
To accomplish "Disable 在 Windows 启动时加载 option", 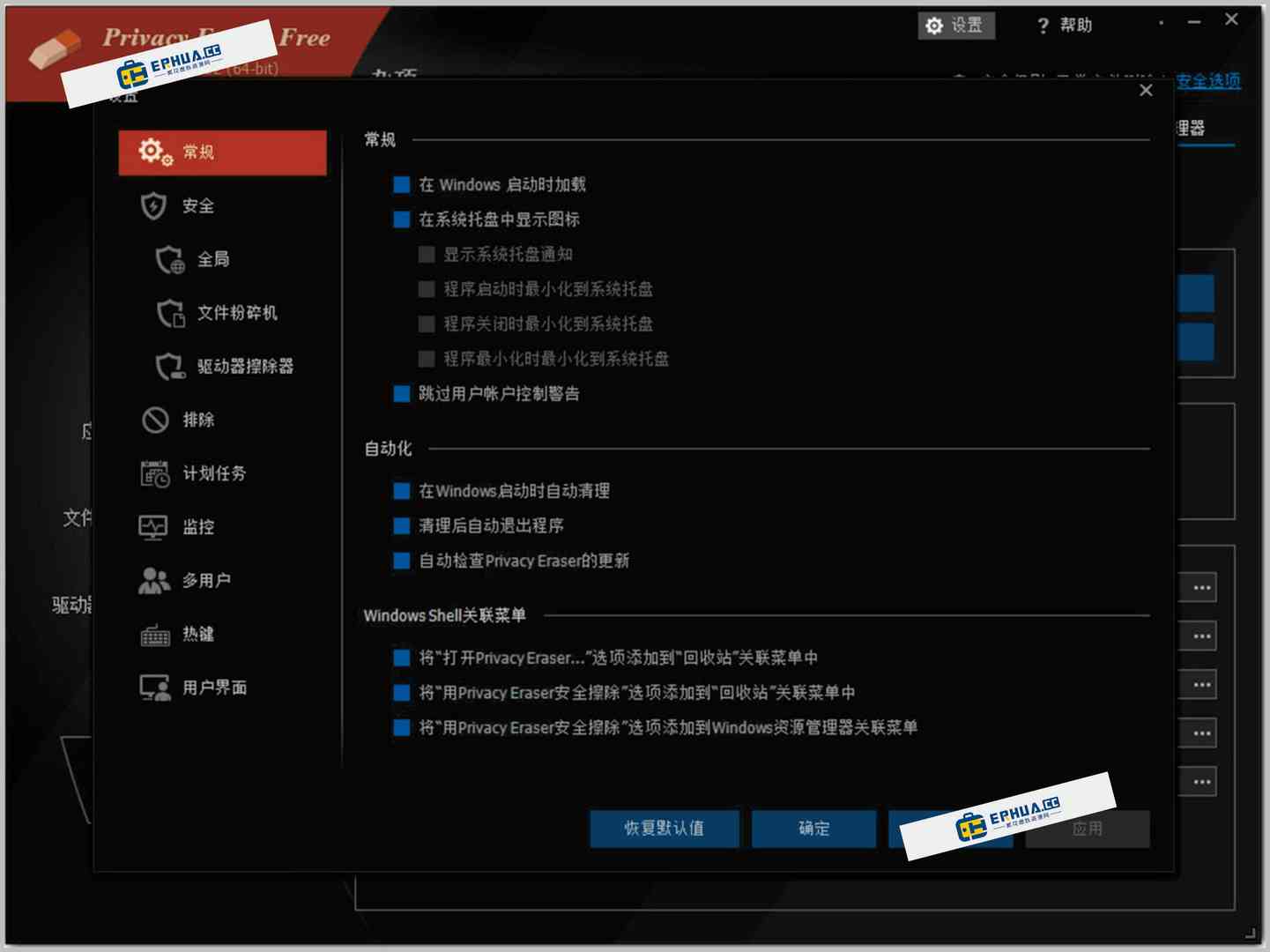I will click(401, 184).
